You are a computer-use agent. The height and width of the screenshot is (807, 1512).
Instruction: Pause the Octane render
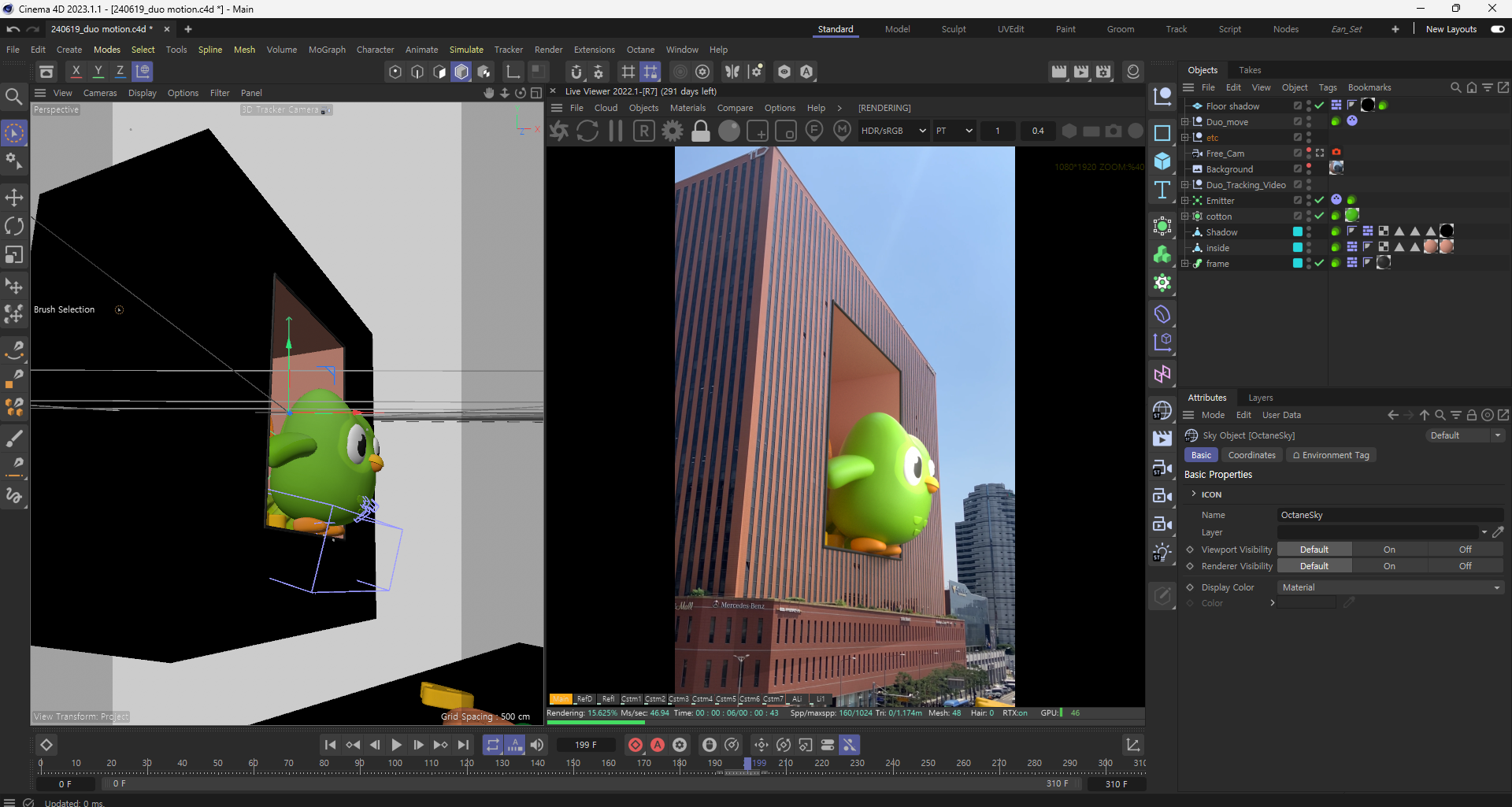(616, 131)
